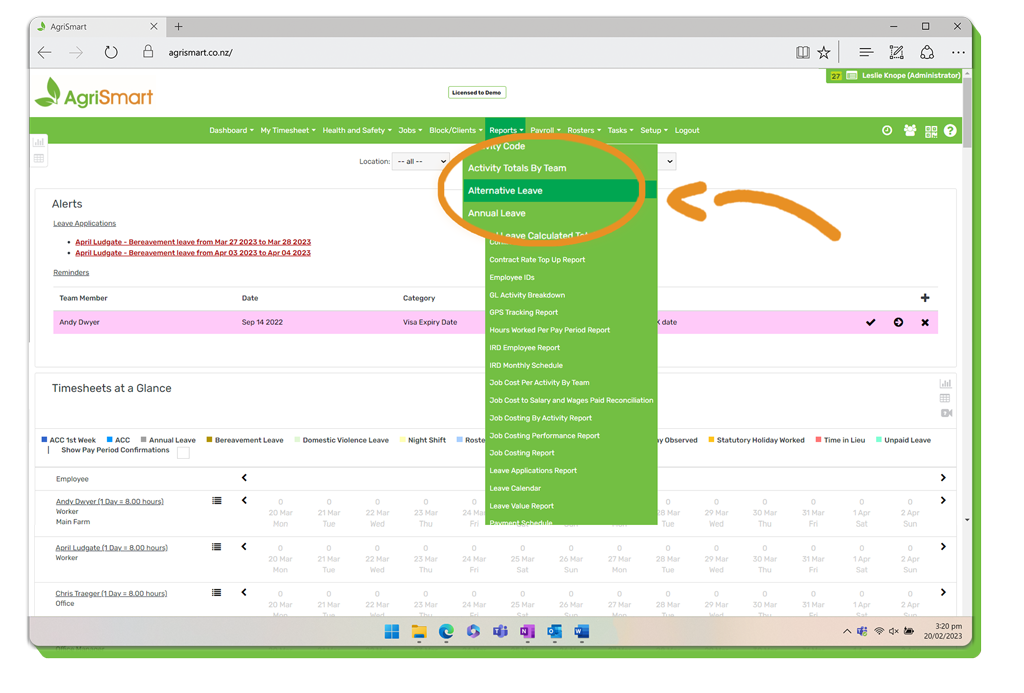1024x693 pixels.
Task: Click the checkmark icon on Andy Dwyer's reminder
Action: tap(870, 323)
